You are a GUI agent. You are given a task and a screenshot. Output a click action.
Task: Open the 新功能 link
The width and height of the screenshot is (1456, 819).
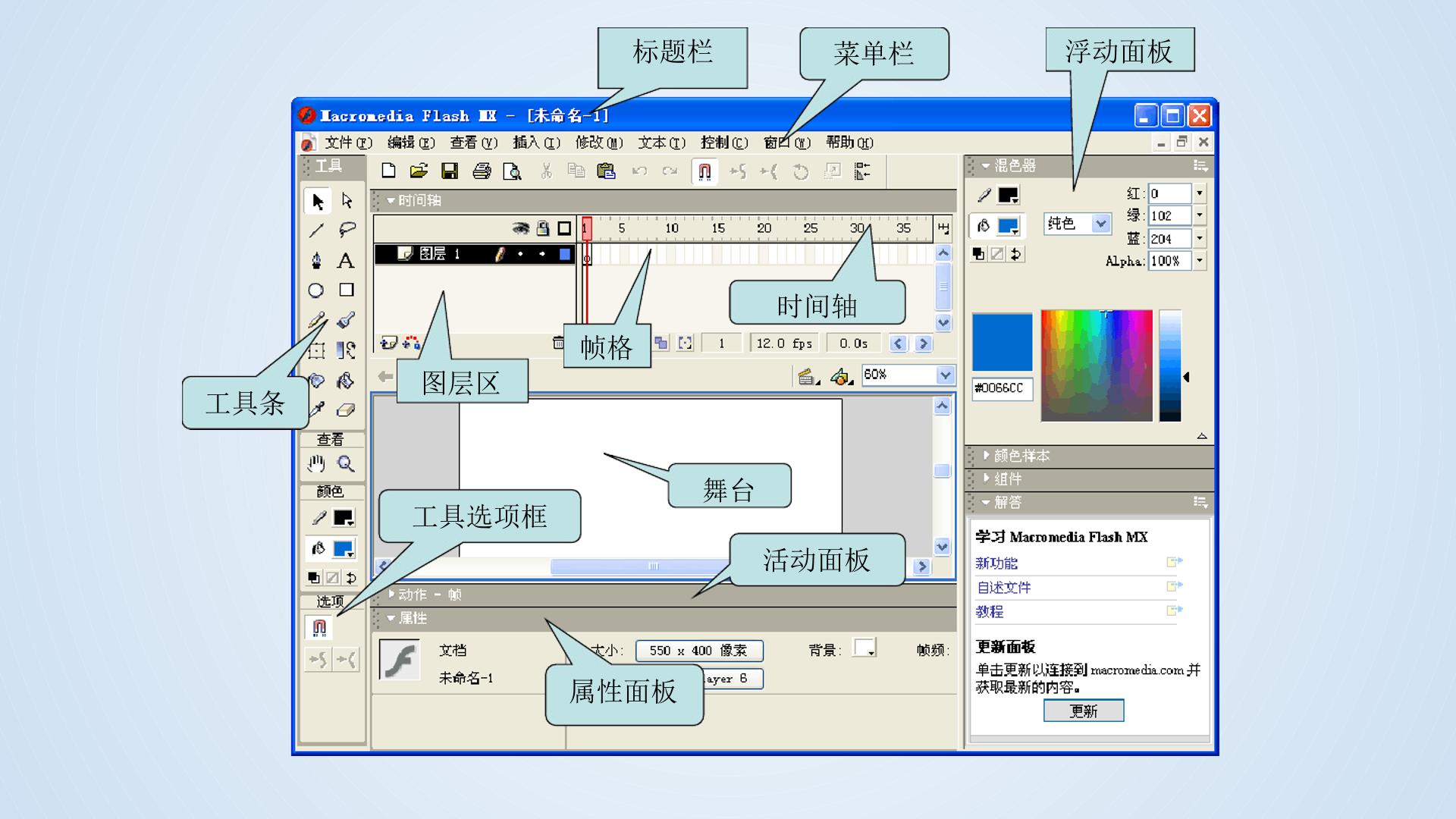pyautogui.click(x=996, y=563)
